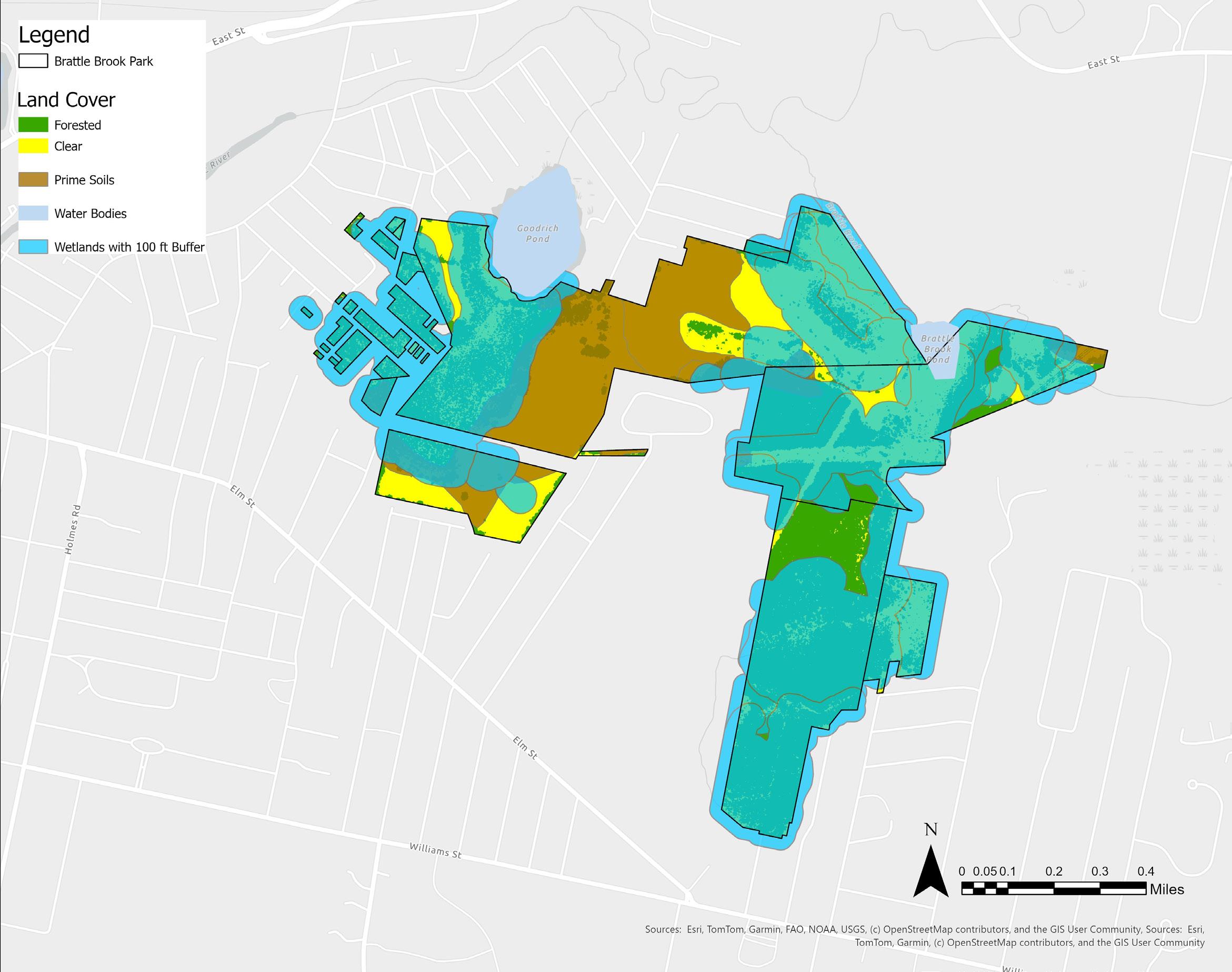Image resolution: width=1232 pixels, height=972 pixels.
Task: Click the Brattle Brook Park outline symbol
Action: click(x=33, y=62)
